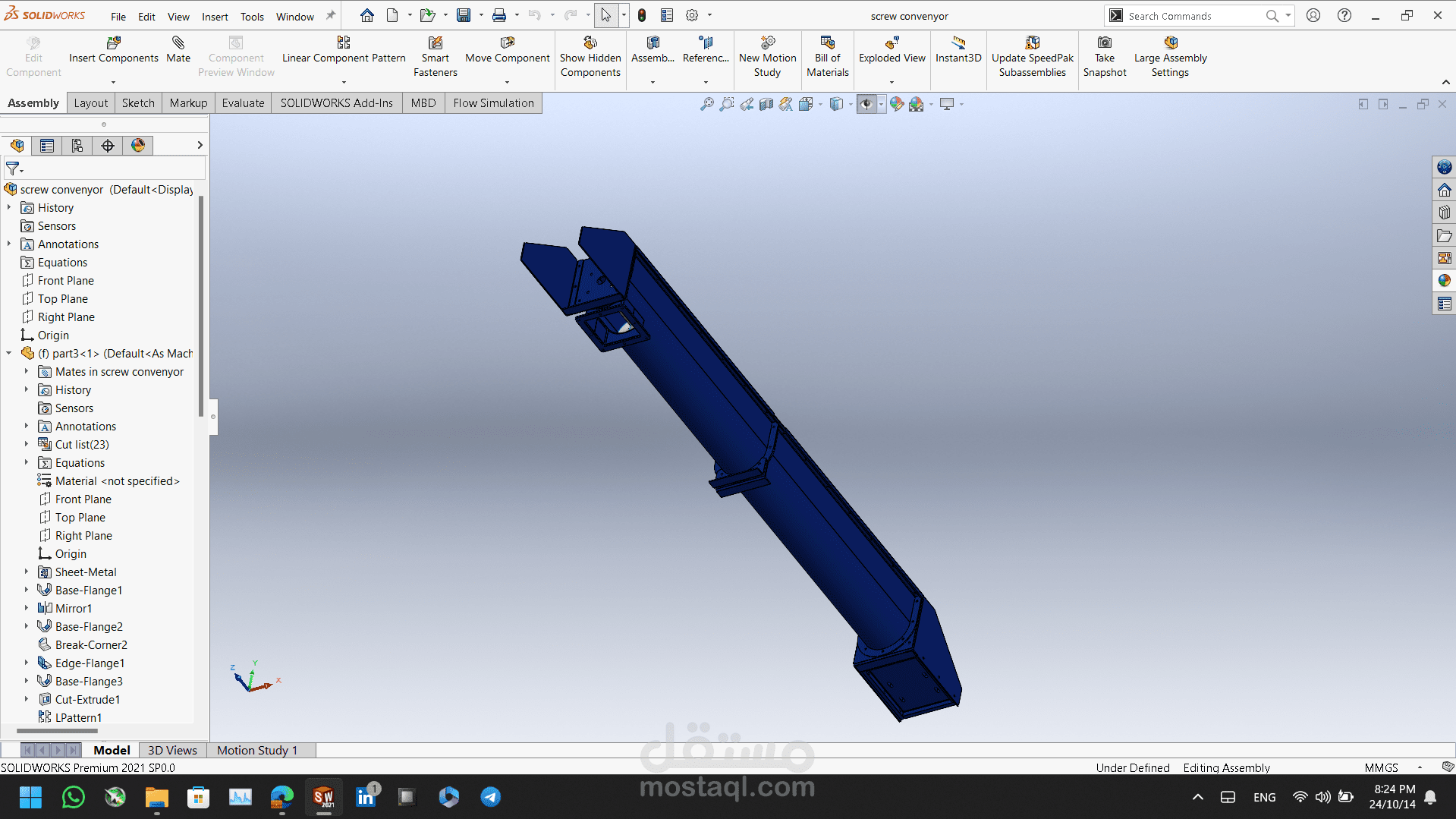Screen dimensions: 1456x819
Task: Open the Flow Simulation tab
Action: pyautogui.click(x=493, y=103)
